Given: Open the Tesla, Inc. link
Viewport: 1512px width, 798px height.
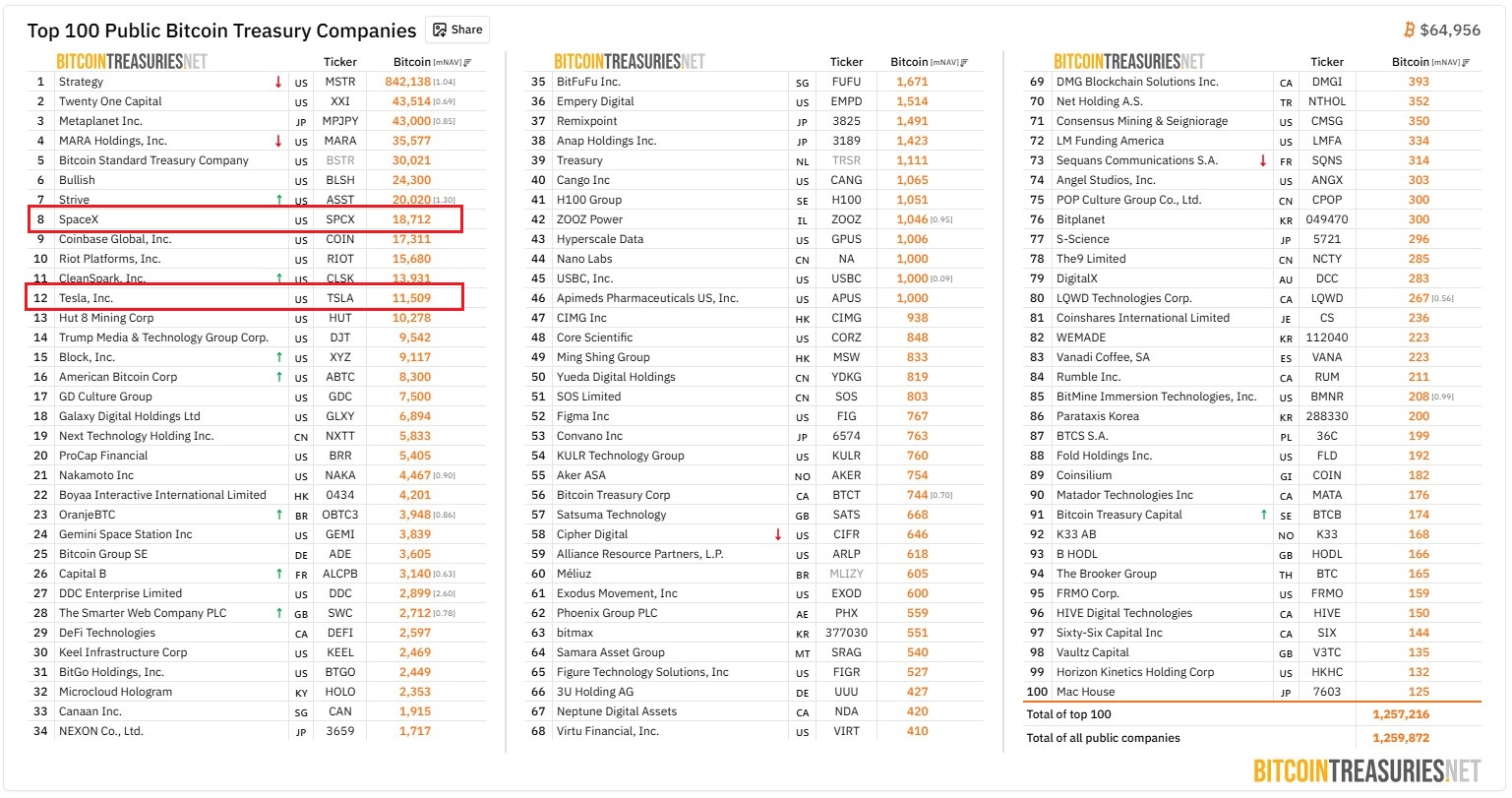Looking at the screenshot, I should coord(86,298).
